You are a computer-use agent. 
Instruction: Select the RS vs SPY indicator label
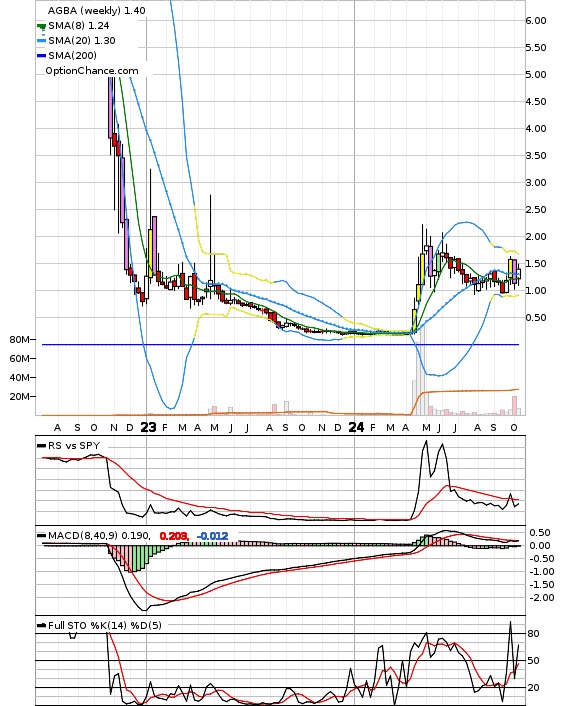click(x=73, y=445)
